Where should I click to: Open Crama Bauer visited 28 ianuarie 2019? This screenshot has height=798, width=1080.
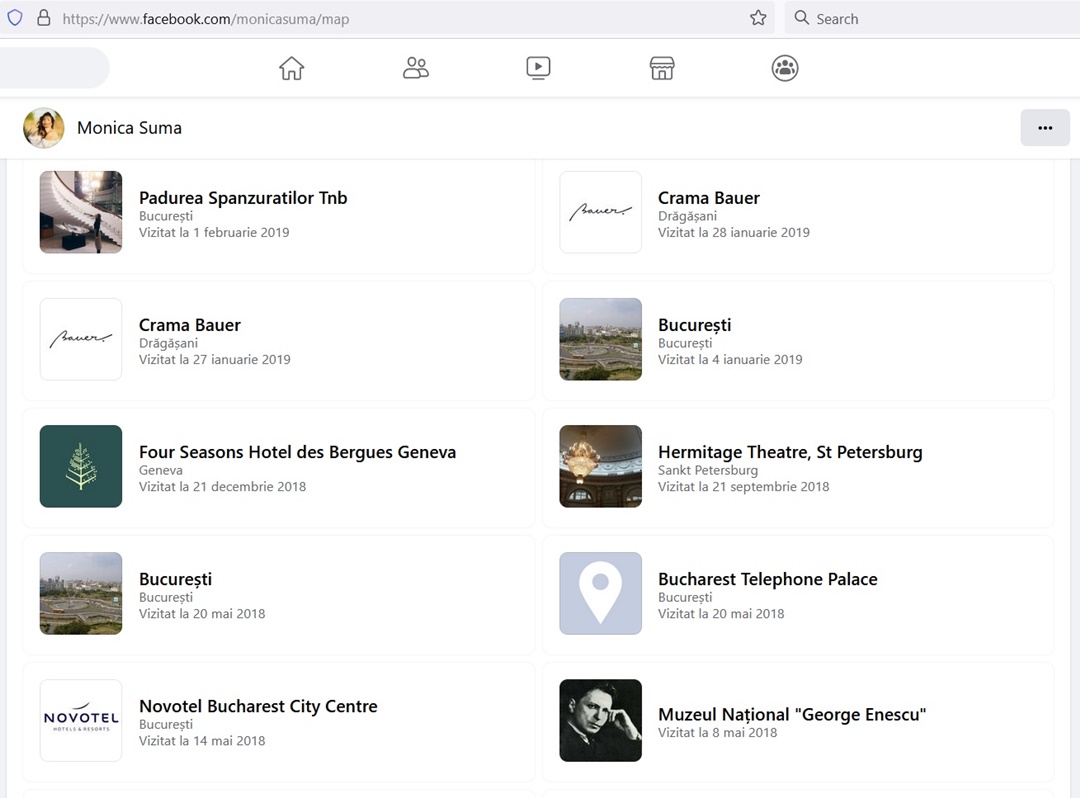(x=709, y=198)
